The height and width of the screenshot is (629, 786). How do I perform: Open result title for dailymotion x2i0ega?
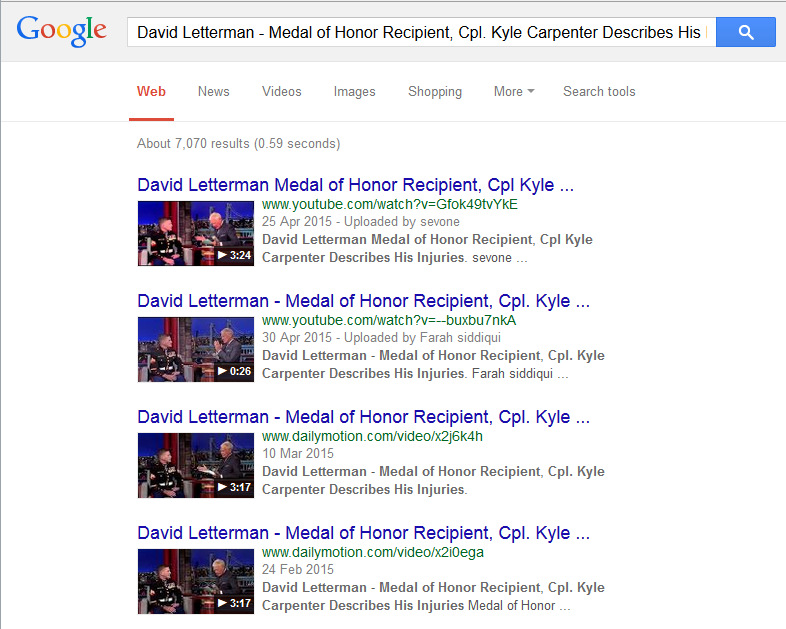pyautogui.click(x=363, y=533)
